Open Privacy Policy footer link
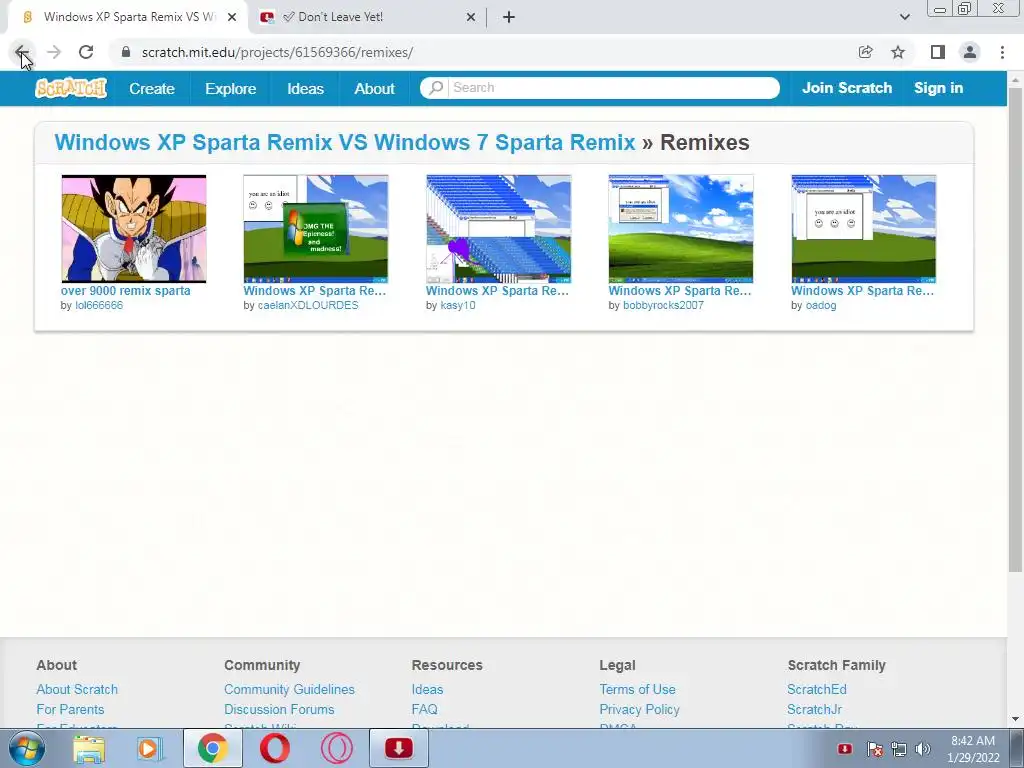The width and height of the screenshot is (1024, 768). (639, 709)
